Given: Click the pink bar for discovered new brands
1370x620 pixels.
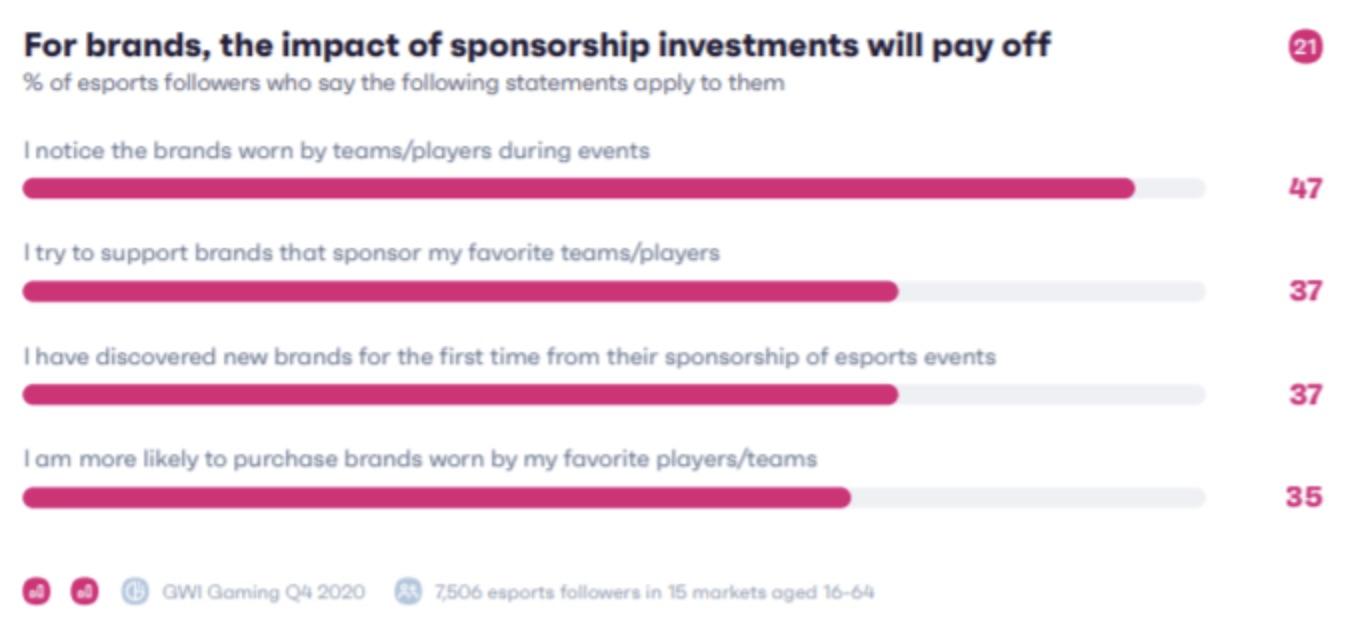Looking at the screenshot, I should click(460, 394).
